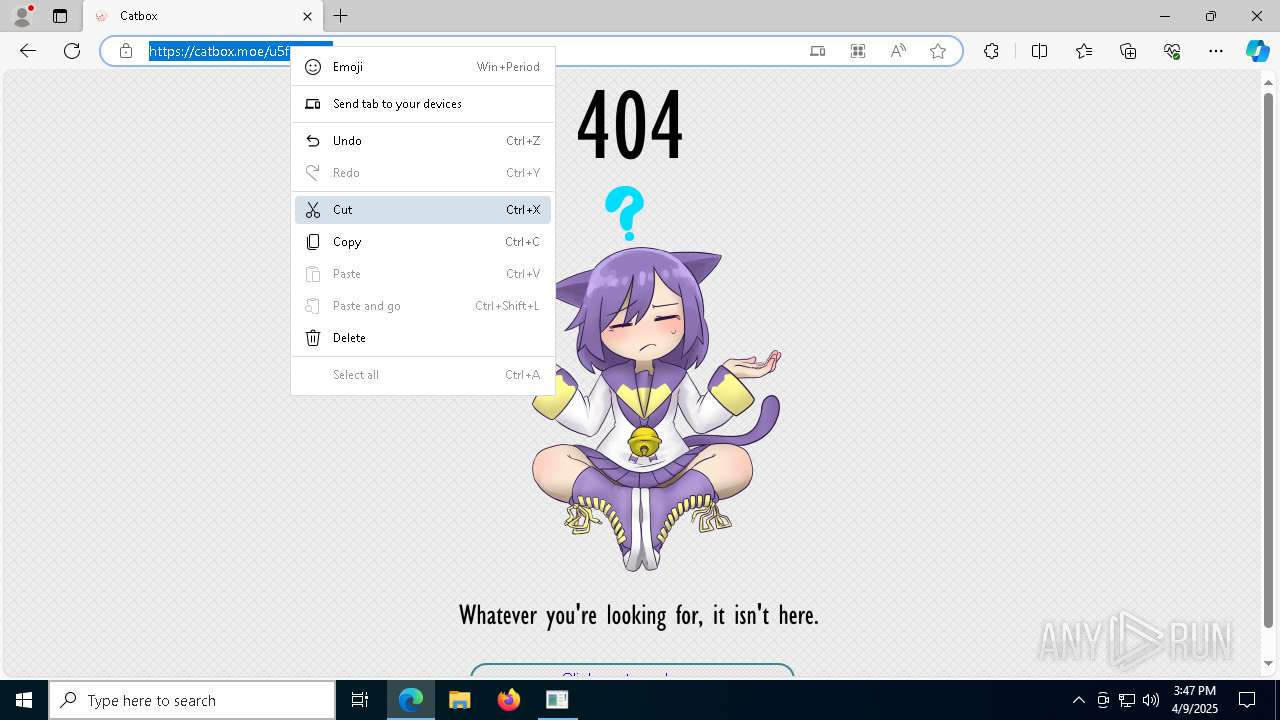This screenshot has width=1280, height=720.
Task: Open the Extensions puzzle icon
Action: (x=991, y=51)
